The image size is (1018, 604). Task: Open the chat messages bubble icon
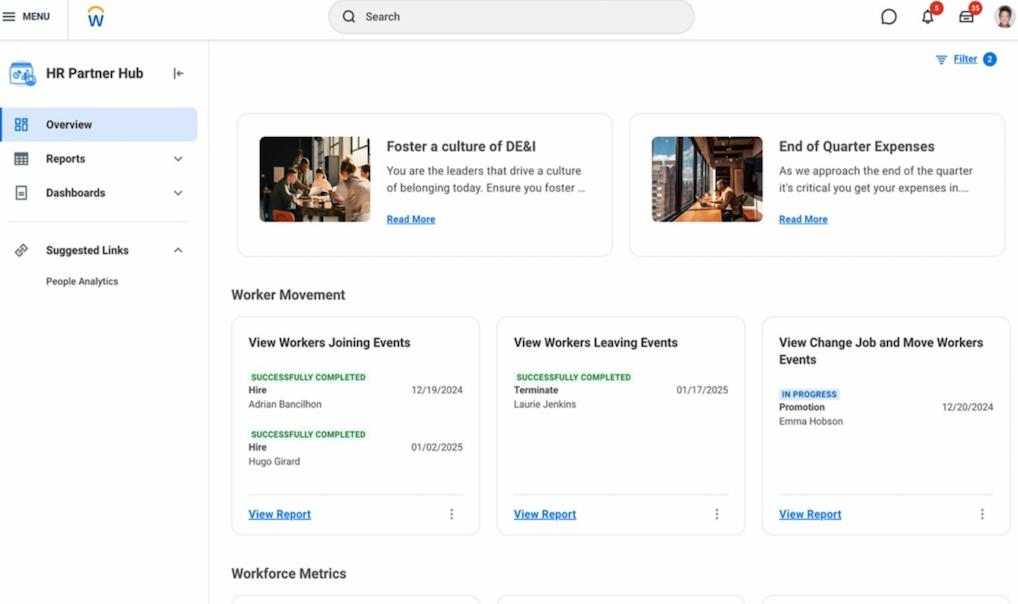point(888,16)
